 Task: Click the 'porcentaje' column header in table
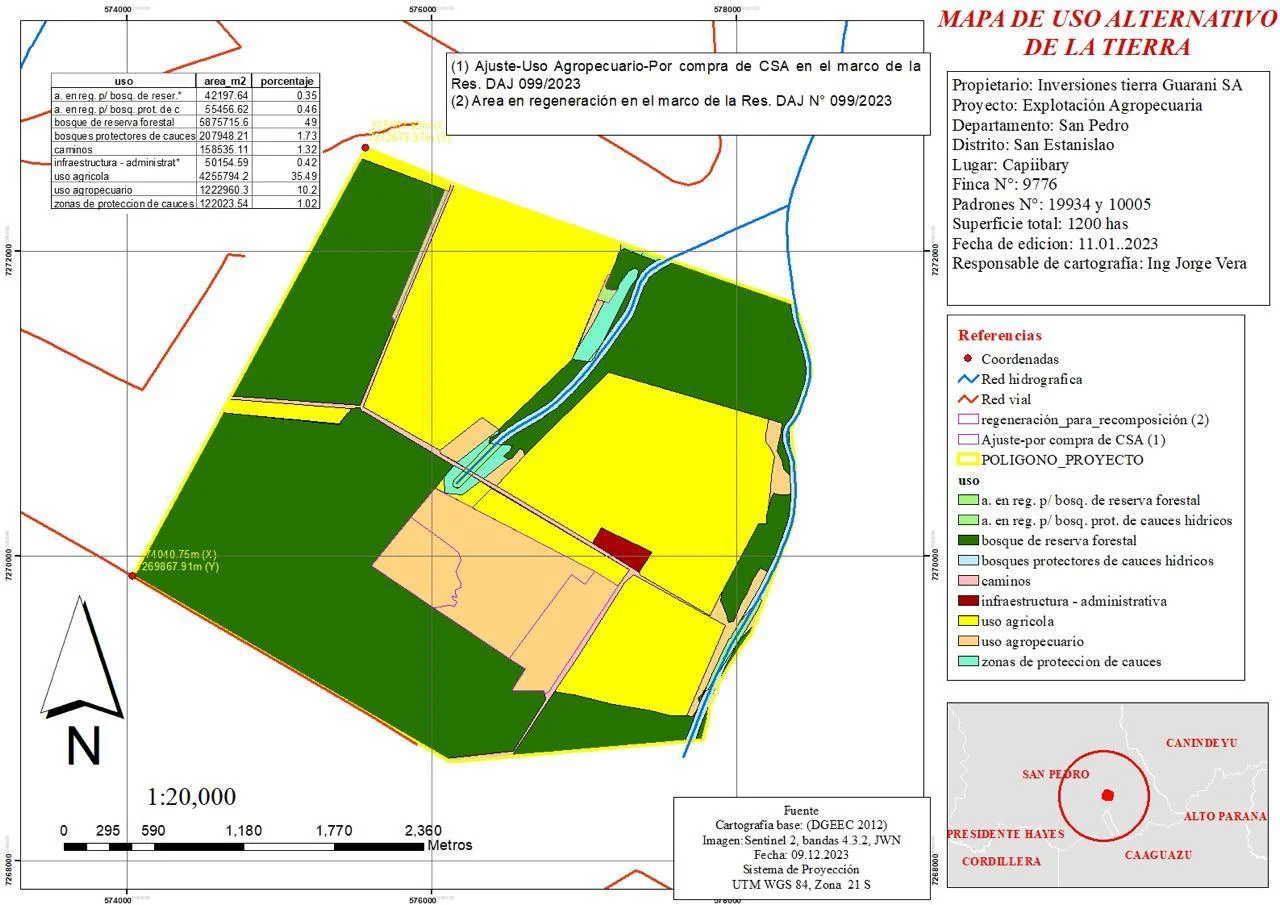(x=287, y=81)
